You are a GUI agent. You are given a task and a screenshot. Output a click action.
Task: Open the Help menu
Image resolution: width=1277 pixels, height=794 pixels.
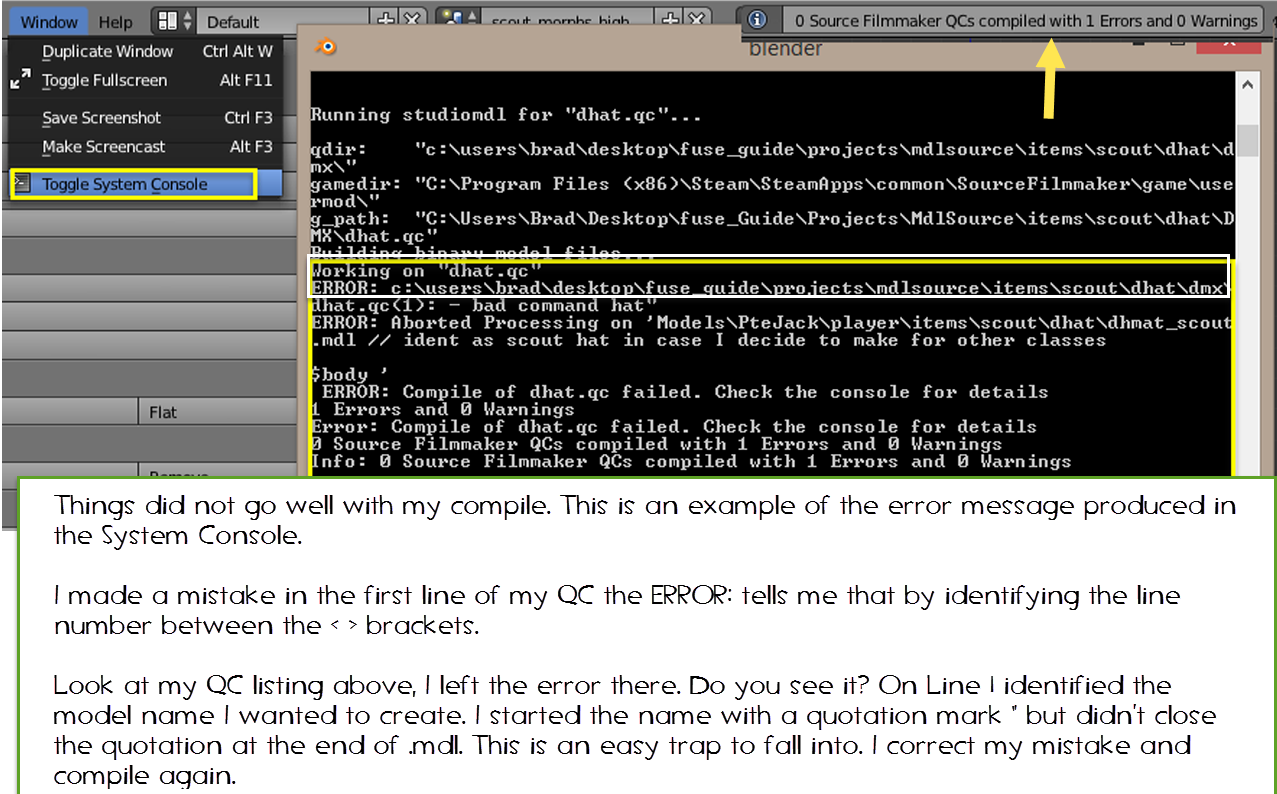click(x=116, y=21)
